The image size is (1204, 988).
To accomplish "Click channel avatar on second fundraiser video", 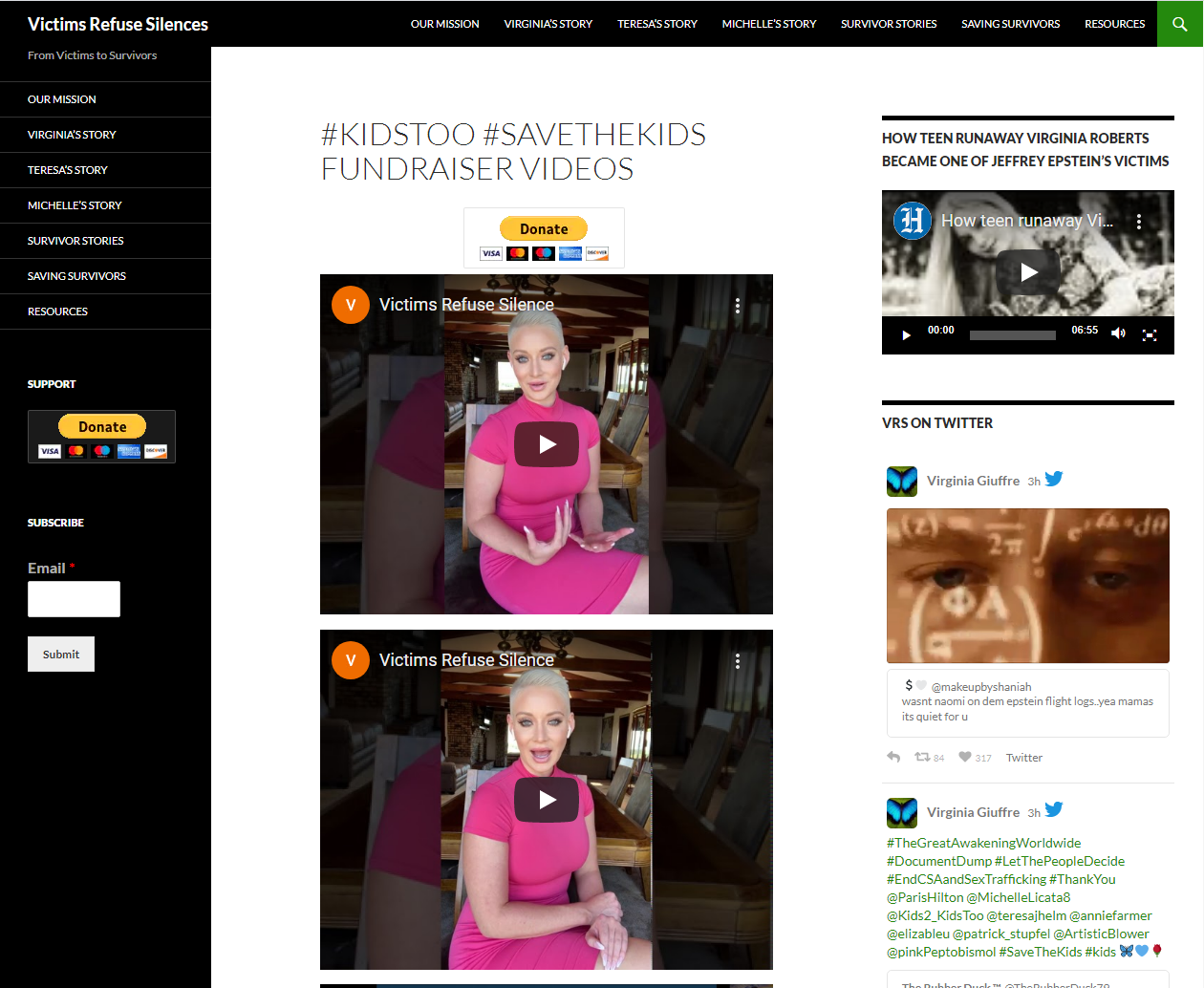I will point(351,660).
